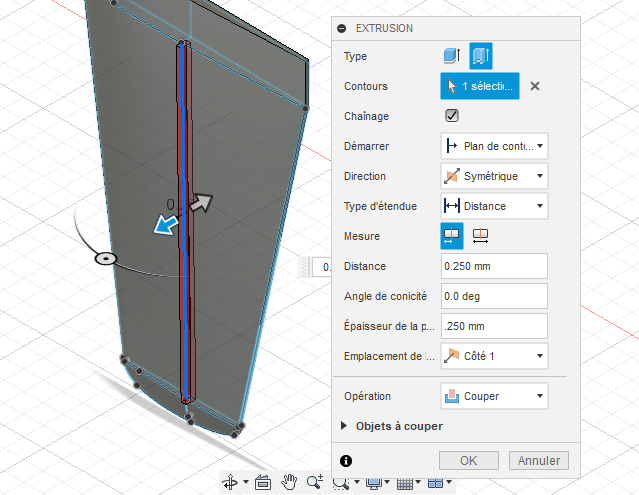Screen dimensions: 639x495
Task: Open the Display Settings monitor icon
Action: pos(374,483)
